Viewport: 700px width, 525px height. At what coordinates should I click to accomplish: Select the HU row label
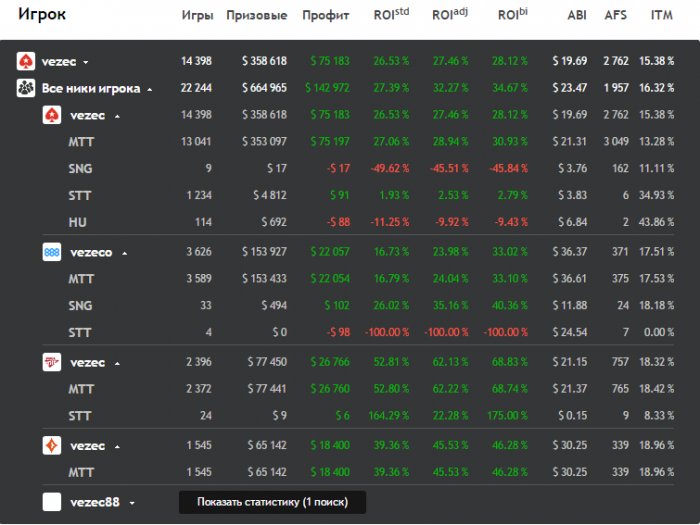coord(76,220)
